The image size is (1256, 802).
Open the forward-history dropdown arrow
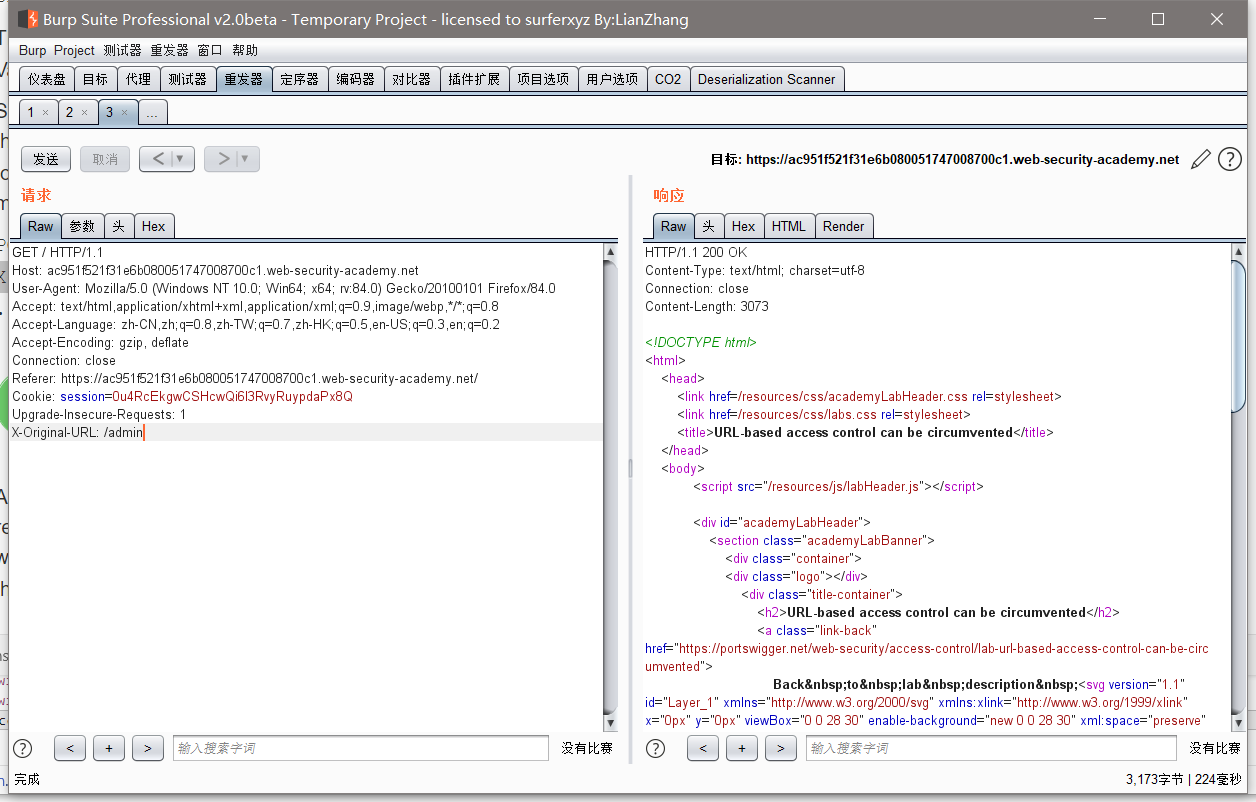click(243, 158)
